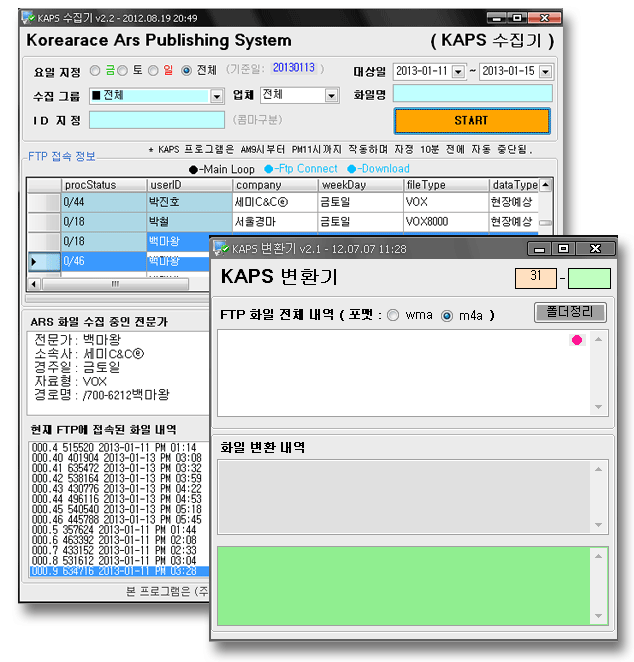
Task: Click the userID column header
Action: tap(190, 185)
